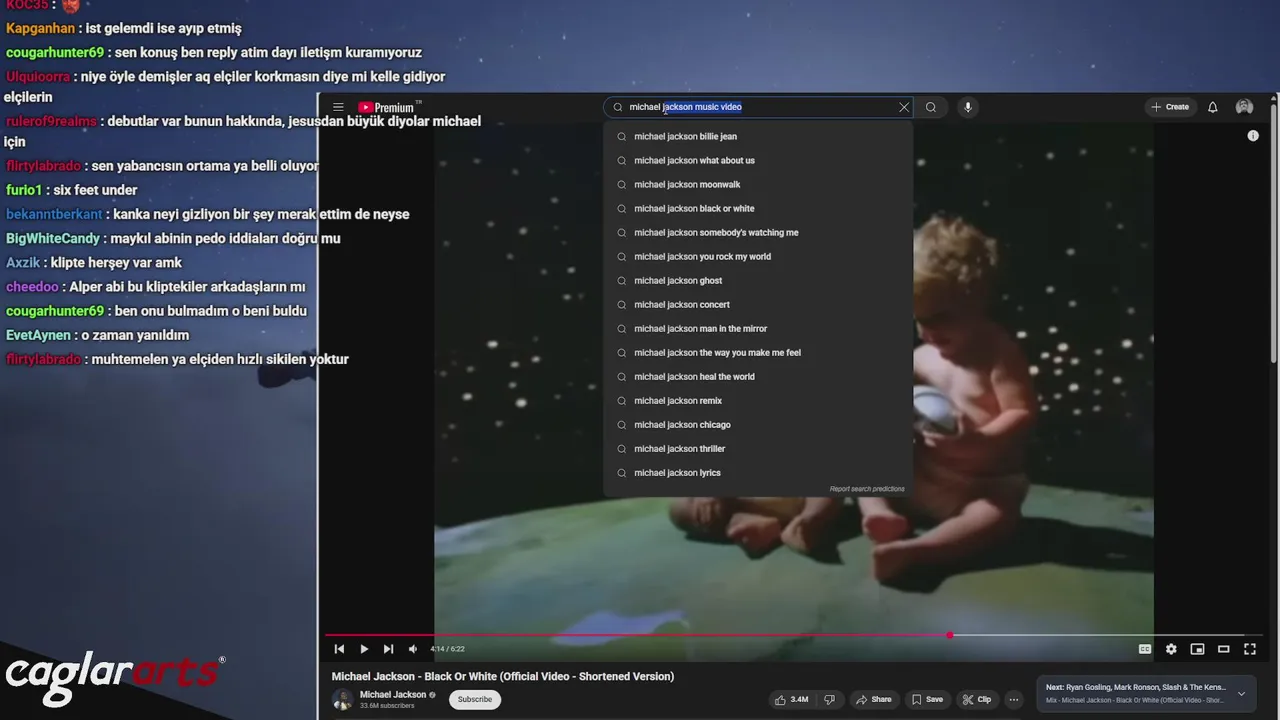The width and height of the screenshot is (1280, 720).
Task: Enable miniplayer mode
Action: [1197, 649]
